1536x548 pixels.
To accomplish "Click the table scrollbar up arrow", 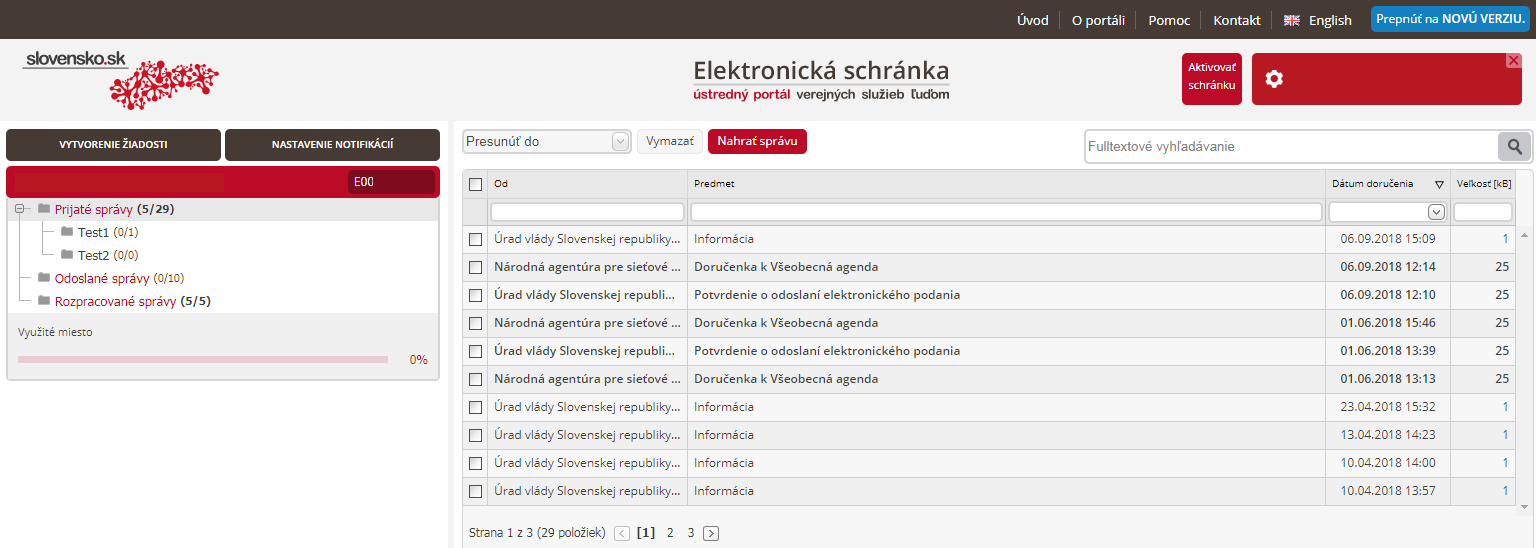I will pos(1524,234).
